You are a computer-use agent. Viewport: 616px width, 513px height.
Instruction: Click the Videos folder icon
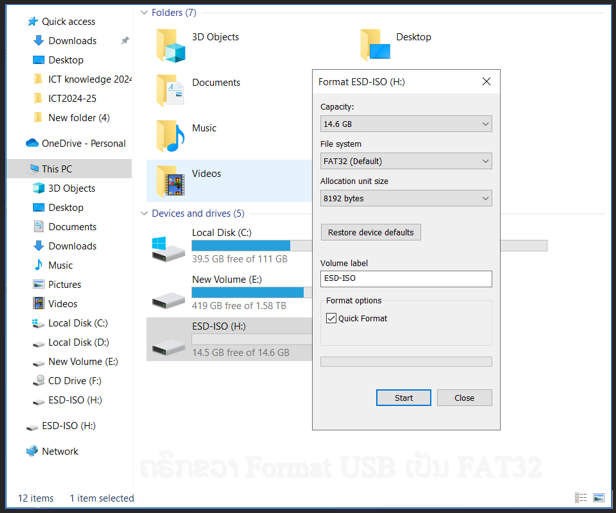pos(170,182)
